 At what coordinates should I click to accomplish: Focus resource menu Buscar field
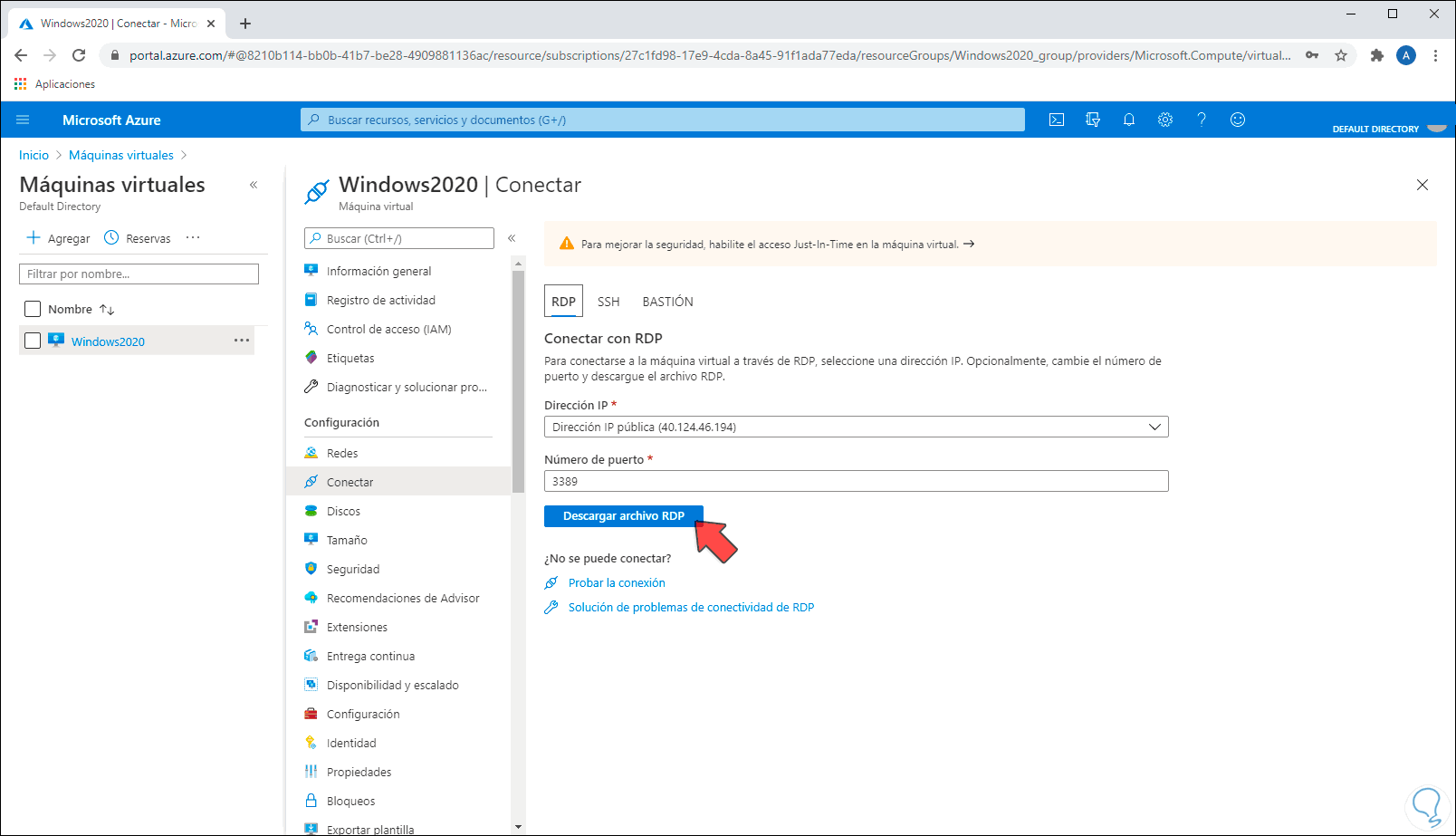tap(399, 238)
